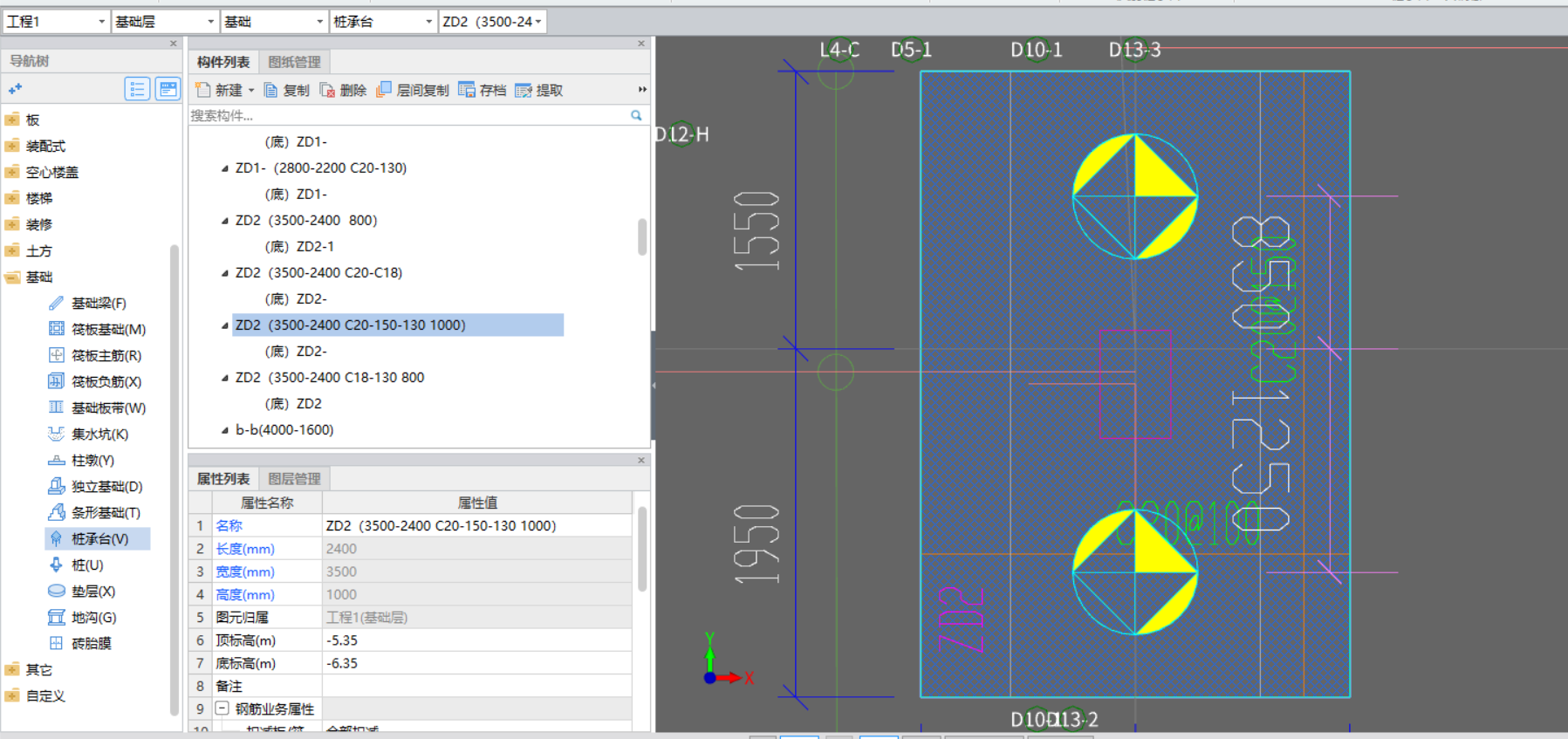Click the 提取 (Extract) icon

coord(524,90)
